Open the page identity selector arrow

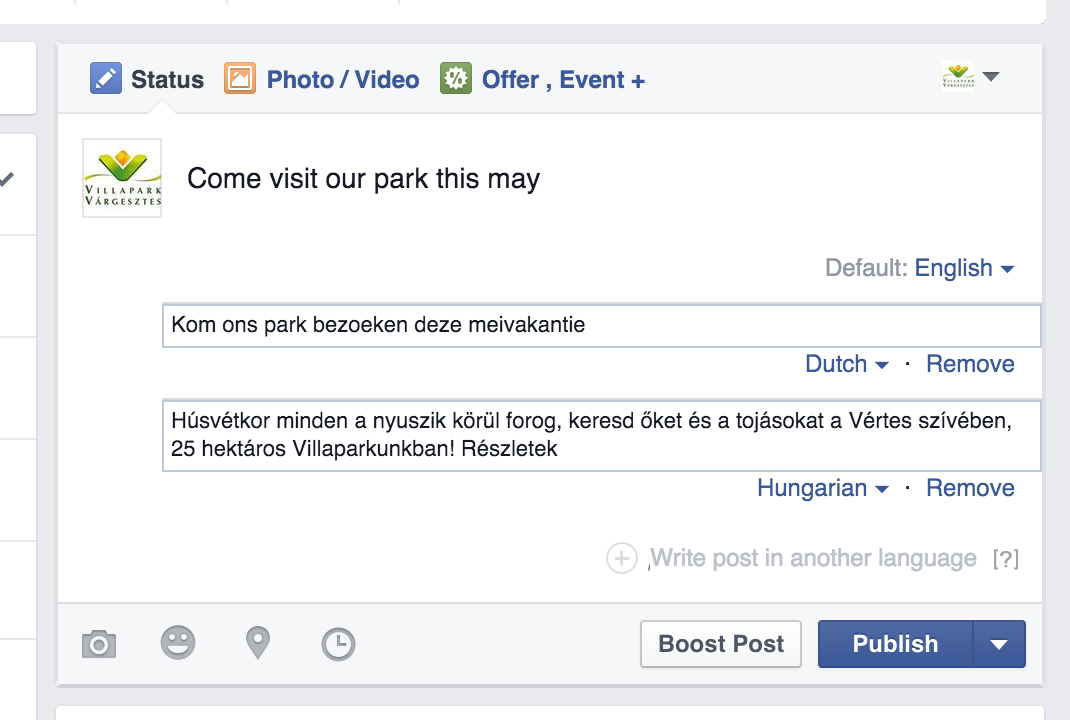pyautogui.click(x=991, y=76)
